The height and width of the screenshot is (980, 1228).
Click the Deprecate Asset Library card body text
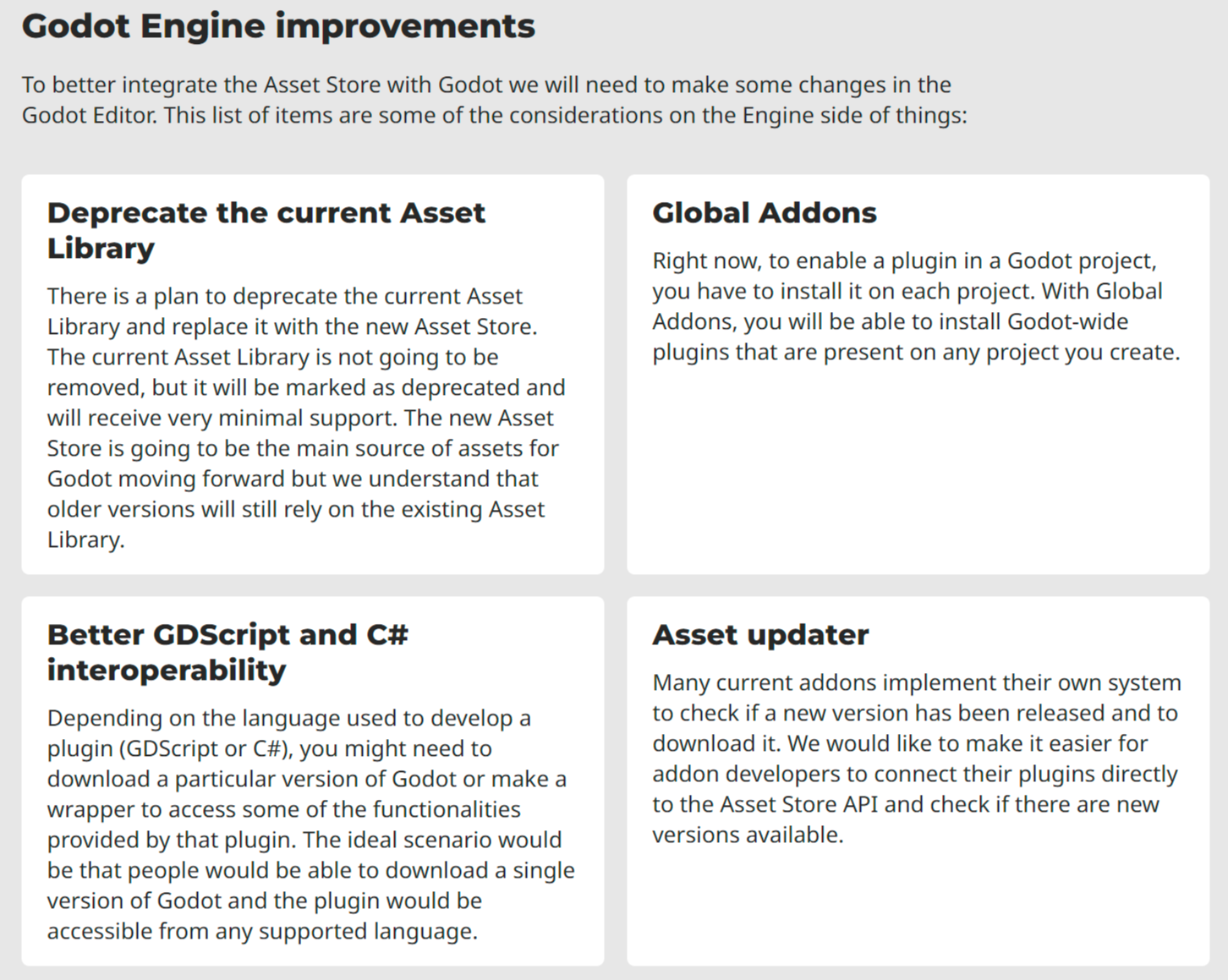click(306, 418)
